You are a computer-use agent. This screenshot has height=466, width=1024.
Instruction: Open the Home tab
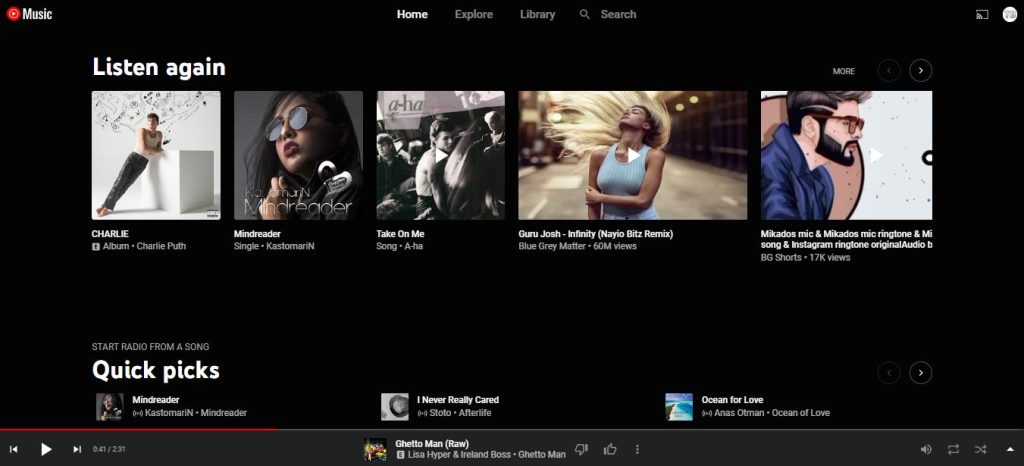pos(412,14)
